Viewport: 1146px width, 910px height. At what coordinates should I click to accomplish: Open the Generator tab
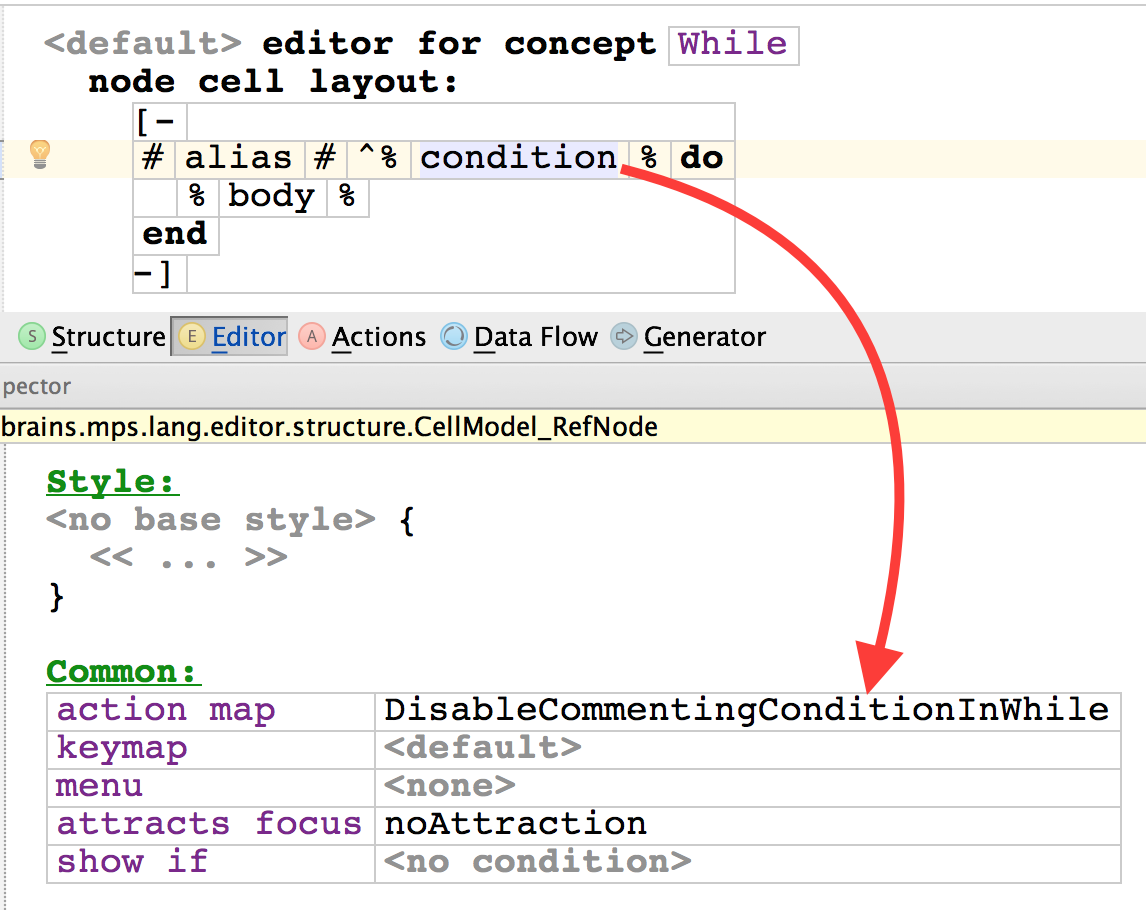(x=704, y=337)
